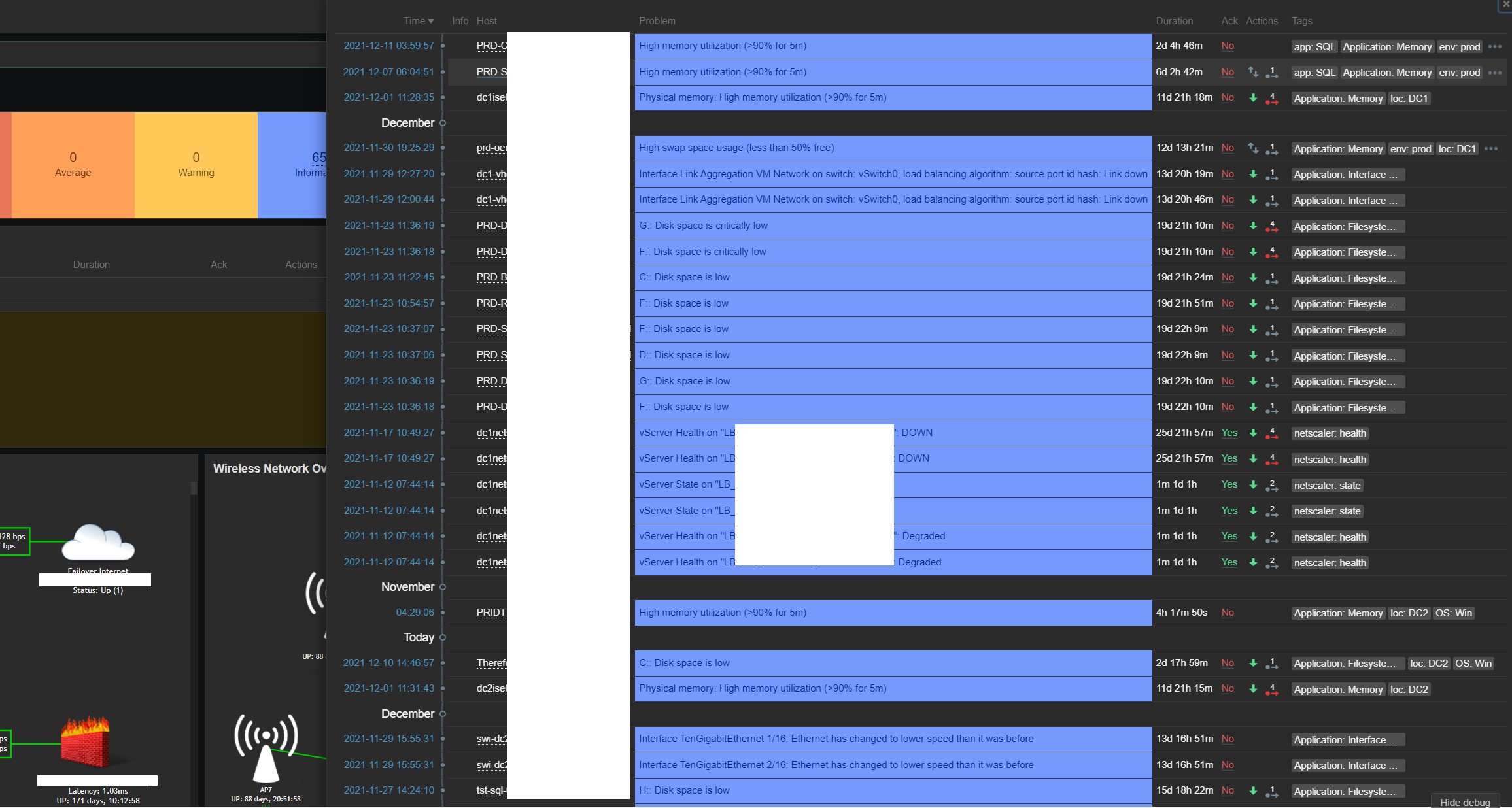Open 'No' acknowledge link in 4h 17m 50s row

click(x=1228, y=613)
